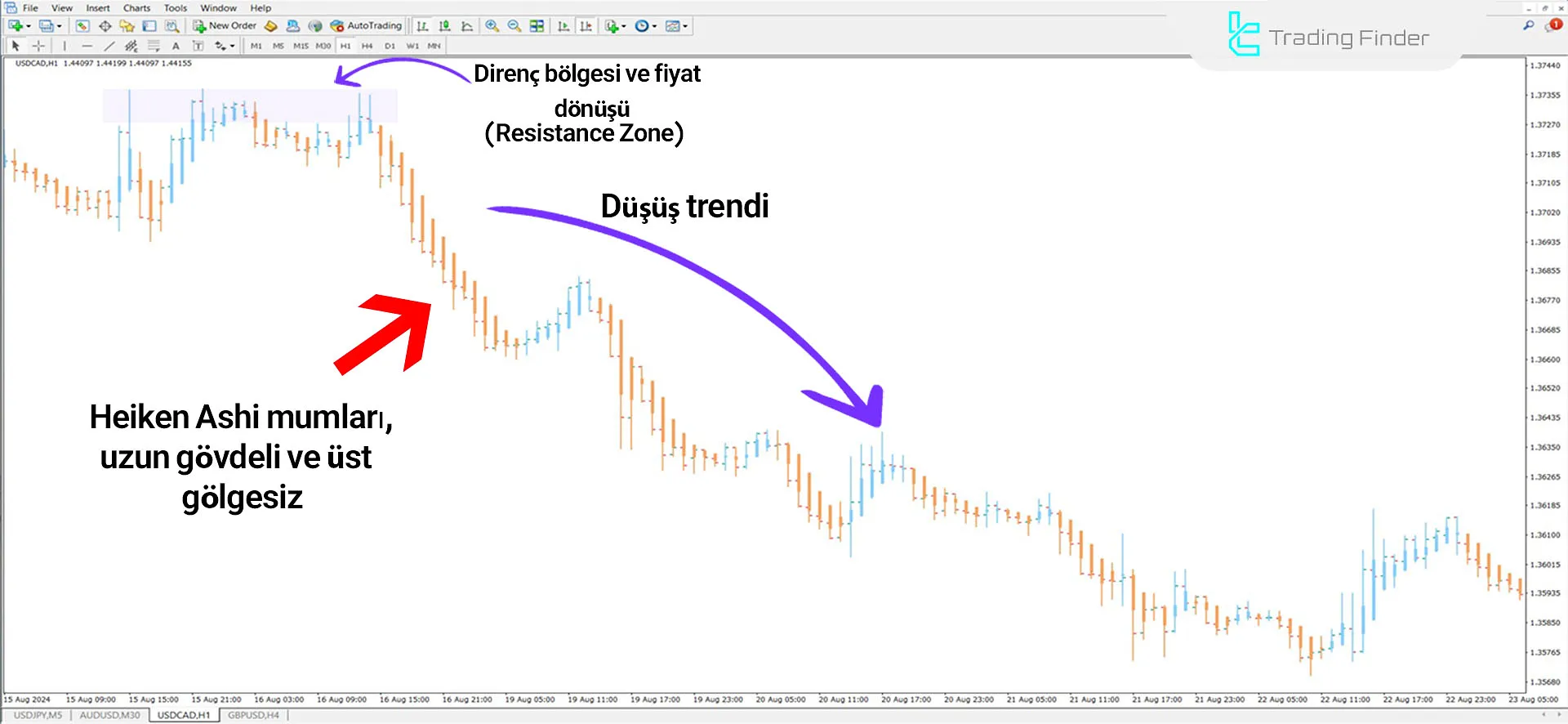This screenshot has height=724, width=1568.
Task: Select the Text Label tool
Action: [x=198, y=46]
